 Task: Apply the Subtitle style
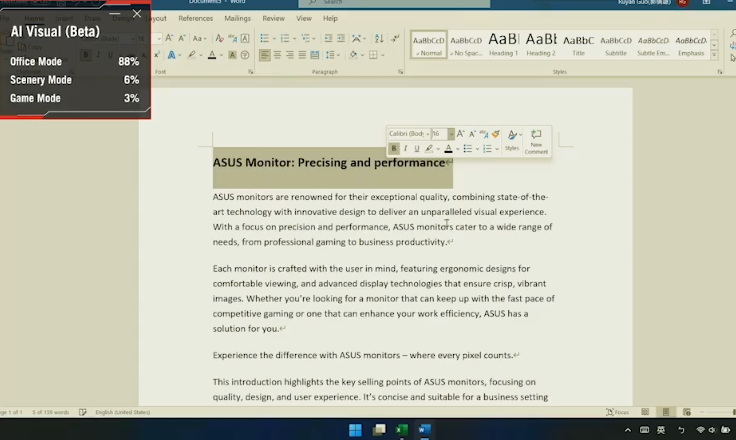click(x=616, y=45)
